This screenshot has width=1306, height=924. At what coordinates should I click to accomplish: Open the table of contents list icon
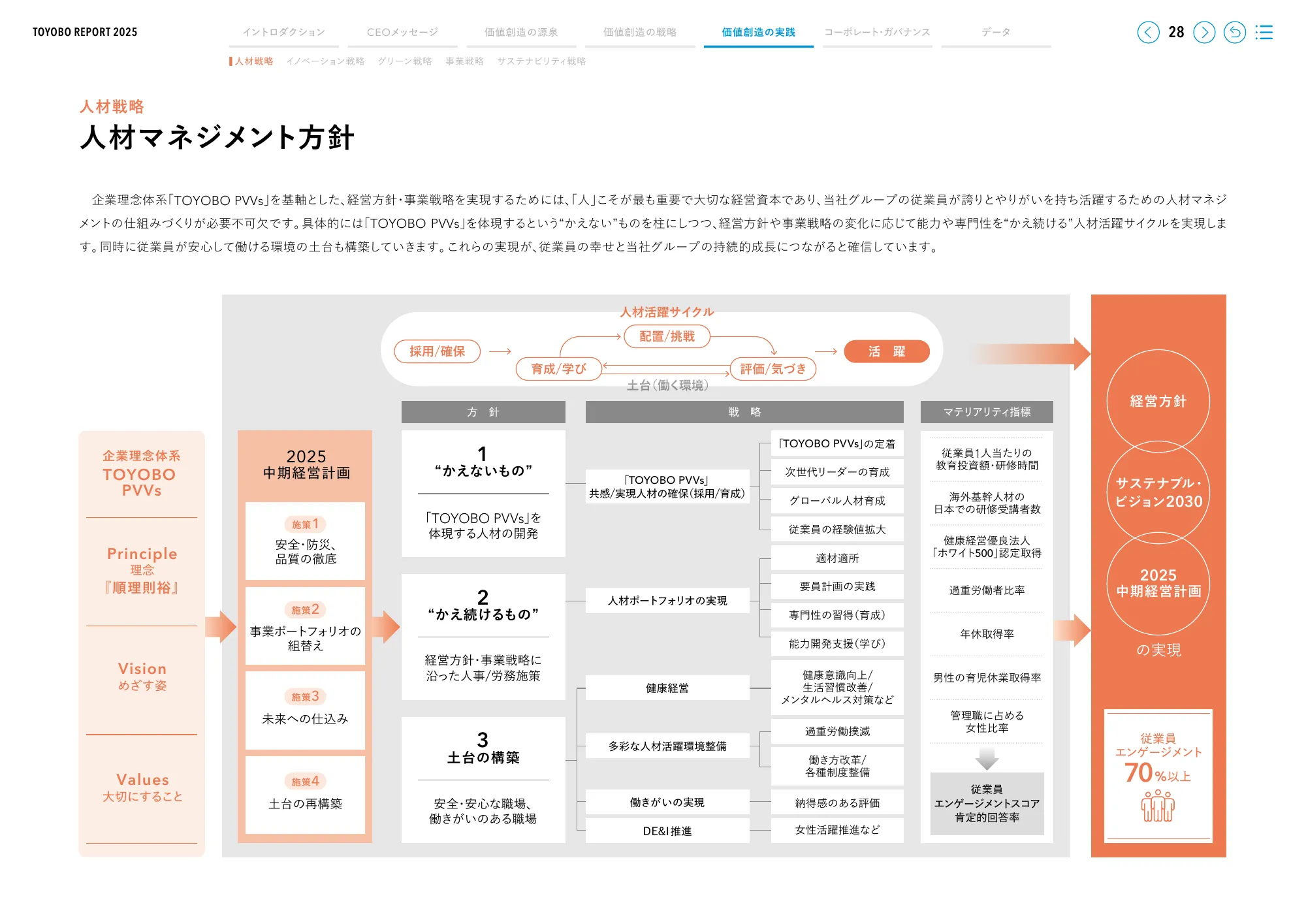tap(1264, 32)
